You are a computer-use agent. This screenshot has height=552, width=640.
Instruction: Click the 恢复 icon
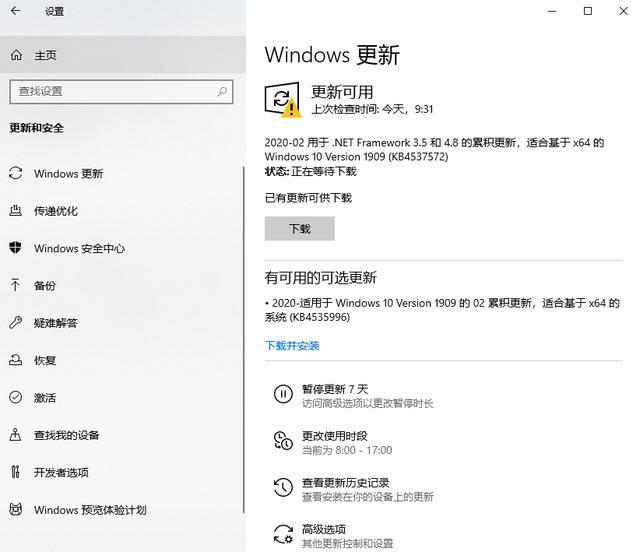(16, 360)
